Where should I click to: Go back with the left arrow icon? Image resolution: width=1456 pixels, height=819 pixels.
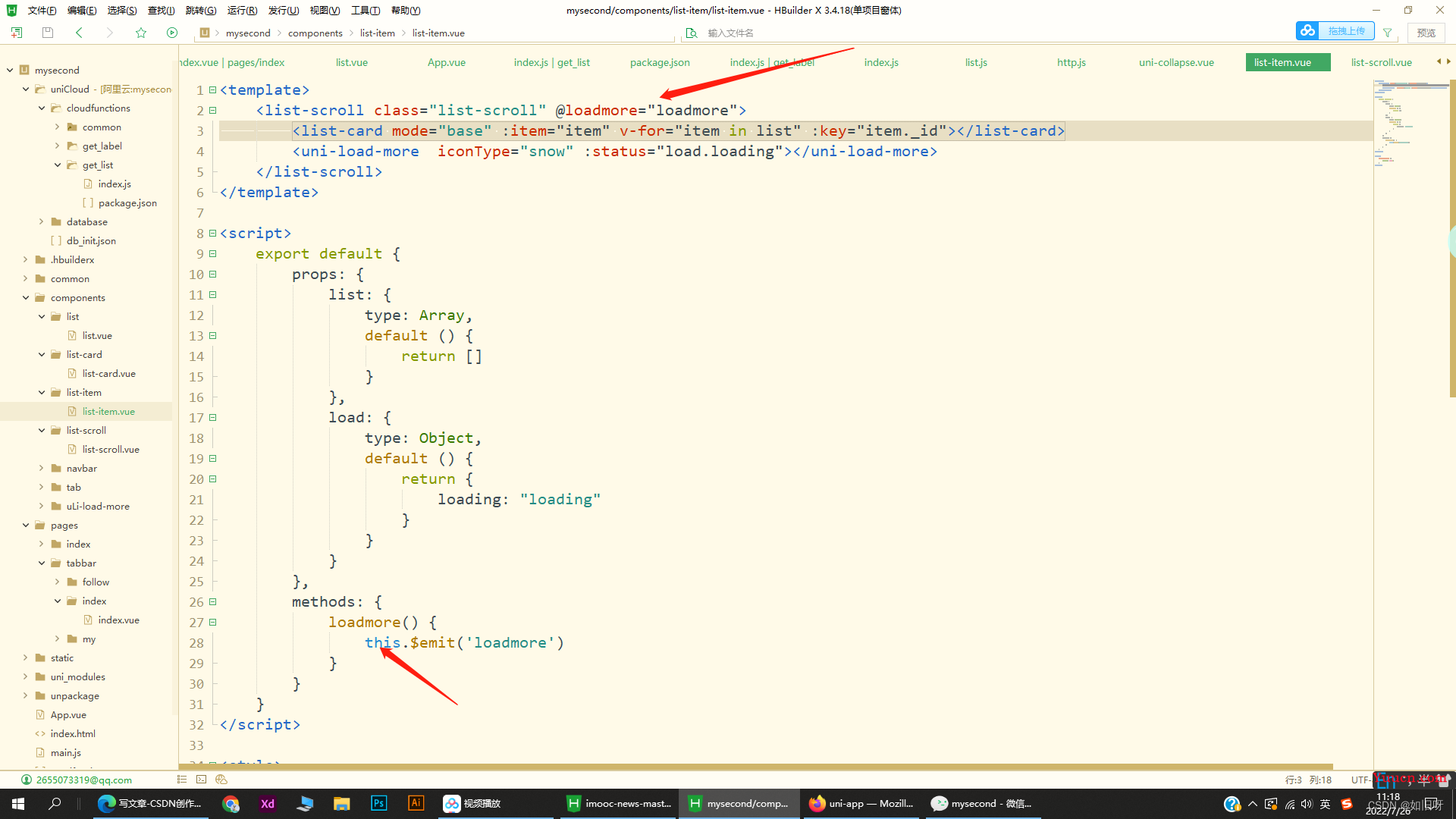79,33
